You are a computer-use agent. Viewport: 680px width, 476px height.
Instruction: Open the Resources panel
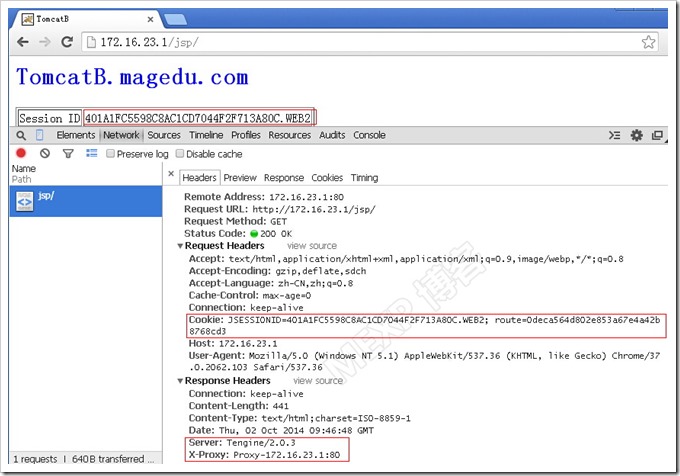289,135
